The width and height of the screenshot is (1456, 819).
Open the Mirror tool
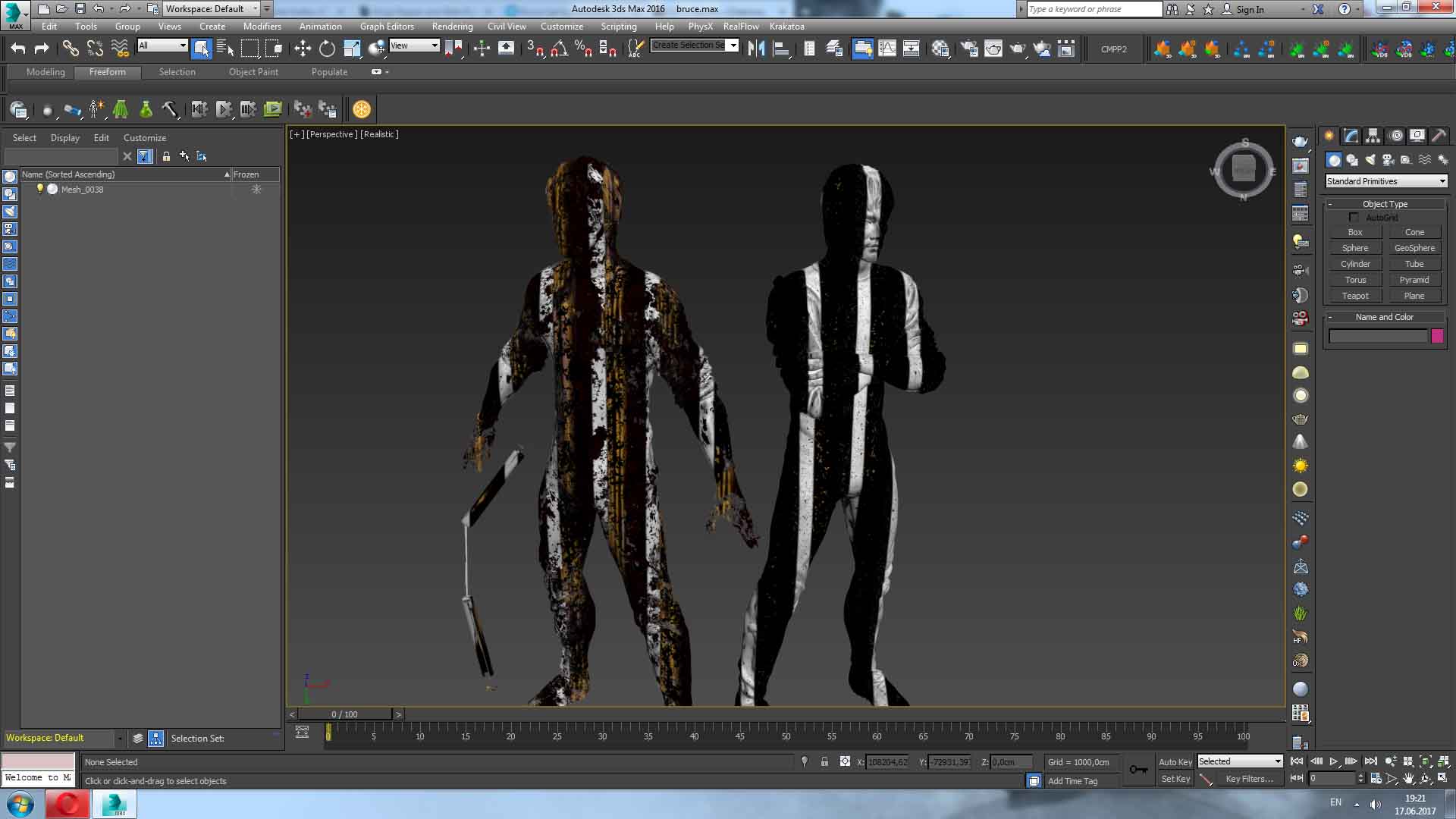756,49
